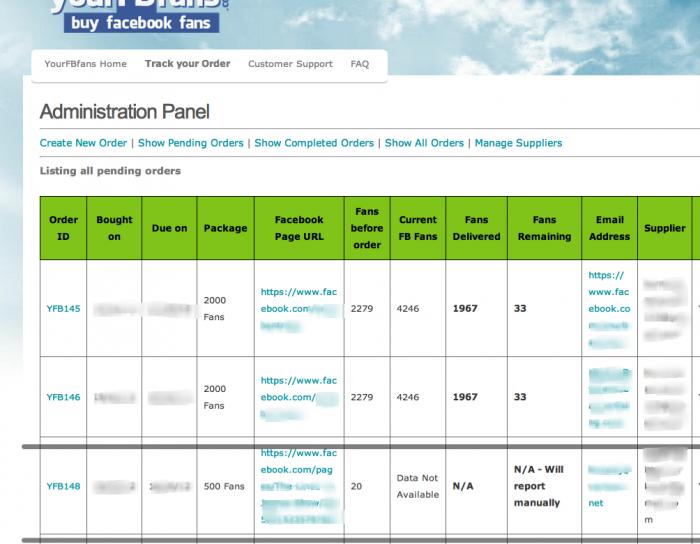Open Customer Support tab

(290, 64)
